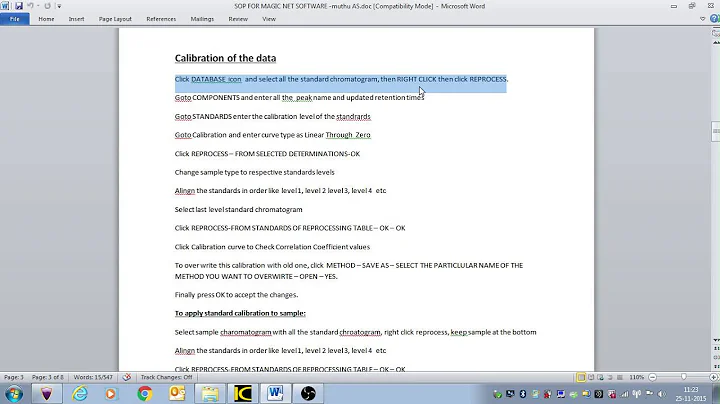Open the Windows Start button
Image resolution: width=720 pixels, height=404 pixels.
click(x=14, y=394)
